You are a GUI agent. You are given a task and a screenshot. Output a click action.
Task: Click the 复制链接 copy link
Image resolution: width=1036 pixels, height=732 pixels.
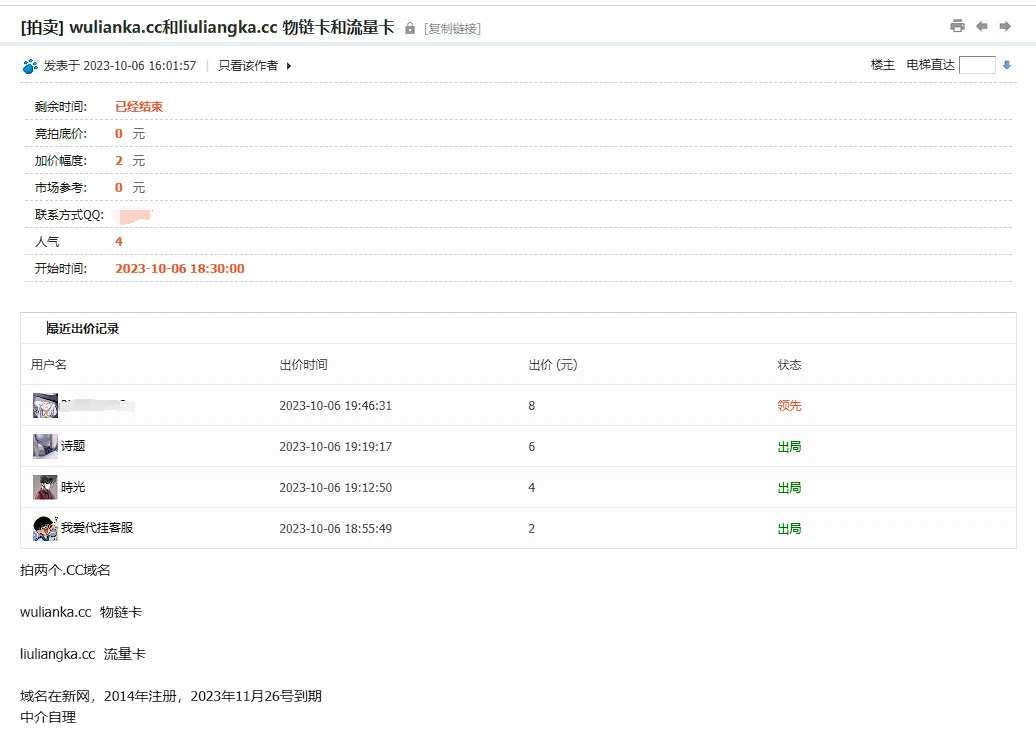coord(453,29)
